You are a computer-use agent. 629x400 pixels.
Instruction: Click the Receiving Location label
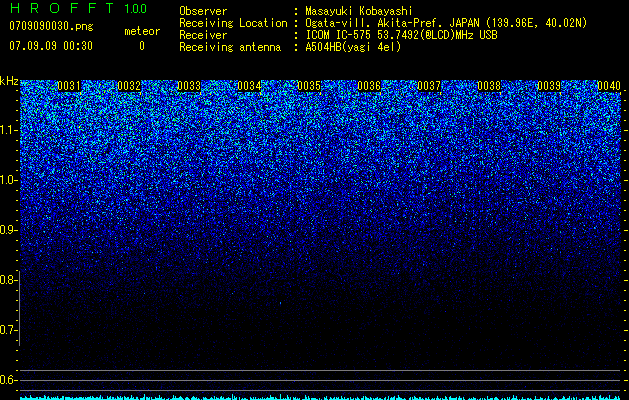click(x=233, y=23)
